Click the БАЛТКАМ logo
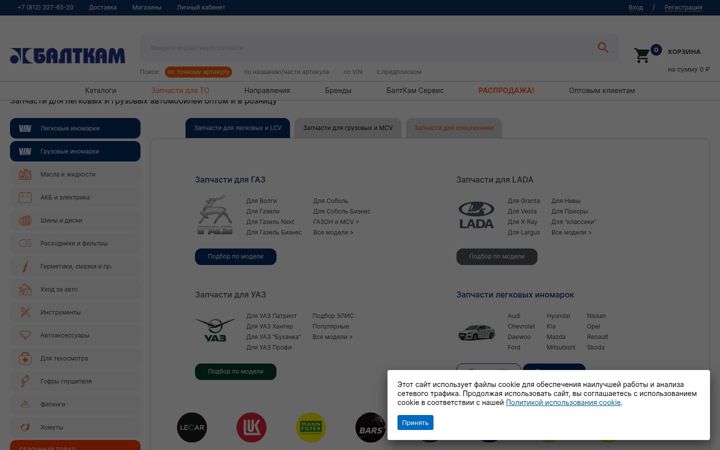This screenshot has height=450, width=720. [x=68, y=56]
